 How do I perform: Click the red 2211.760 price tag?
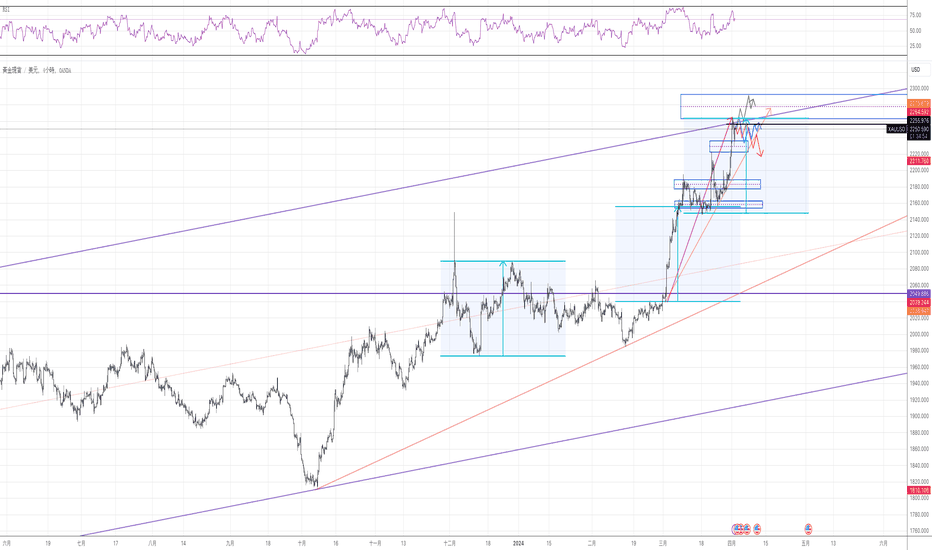click(919, 160)
